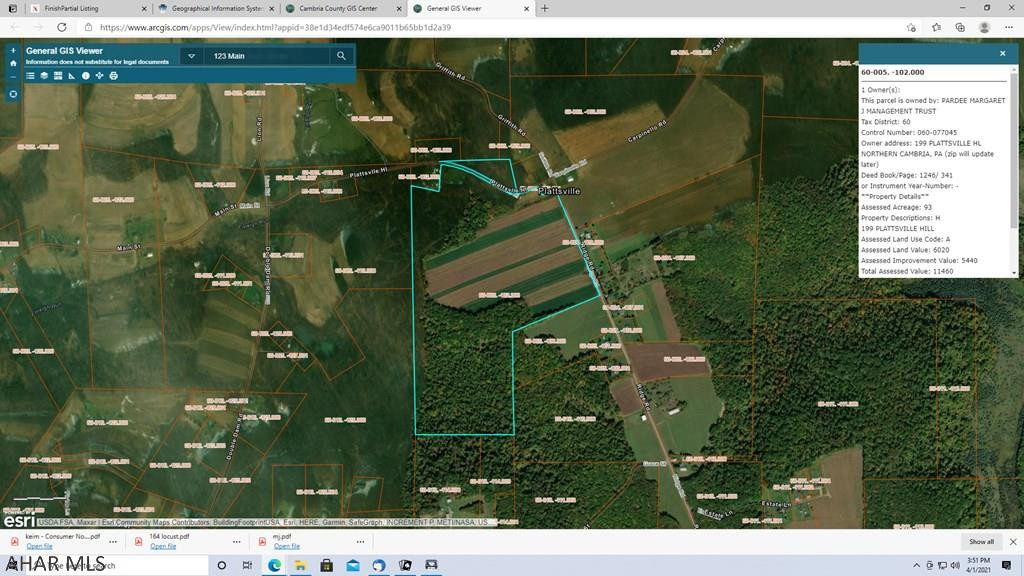
Task: Select the Measure tool
Action: point(72,76)
